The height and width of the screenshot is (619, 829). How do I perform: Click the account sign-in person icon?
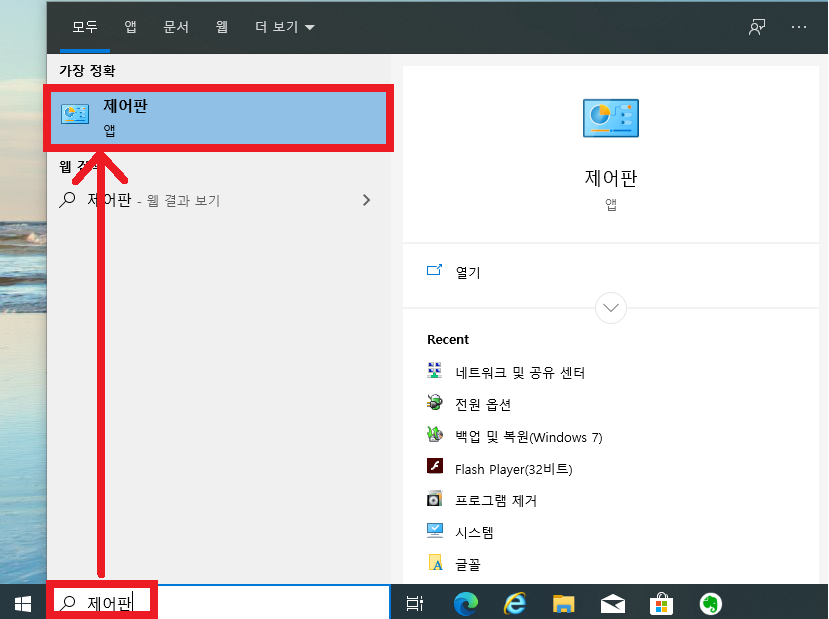[757, 27]
